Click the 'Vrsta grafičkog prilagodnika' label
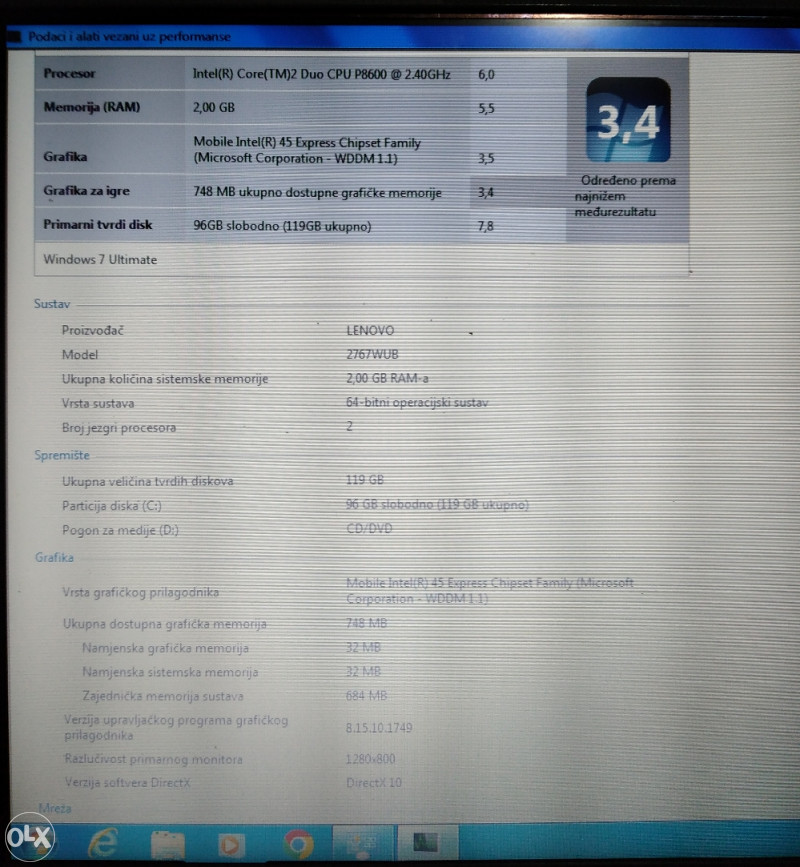This screenshot has height=867, width=800. click(x=140, y=592)
